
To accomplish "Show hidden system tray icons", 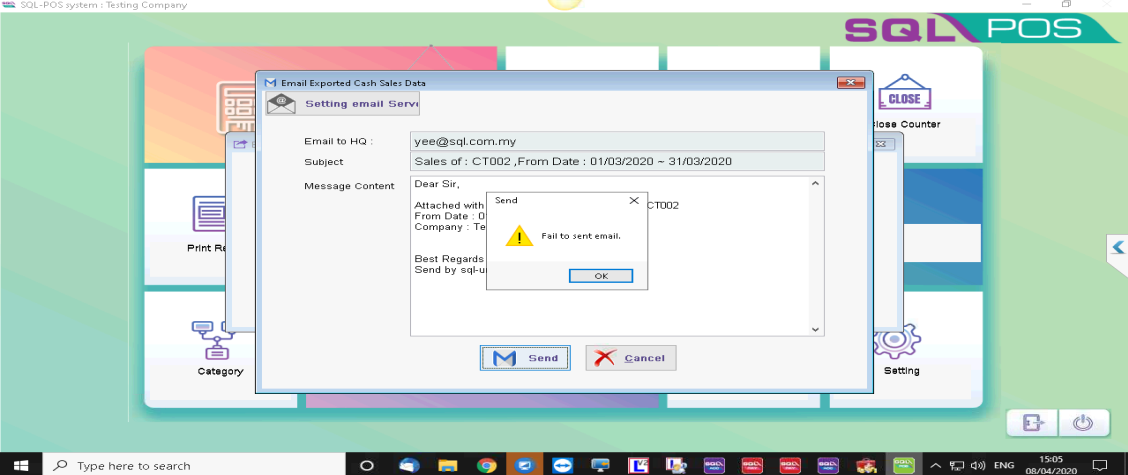I will [935, 465].
